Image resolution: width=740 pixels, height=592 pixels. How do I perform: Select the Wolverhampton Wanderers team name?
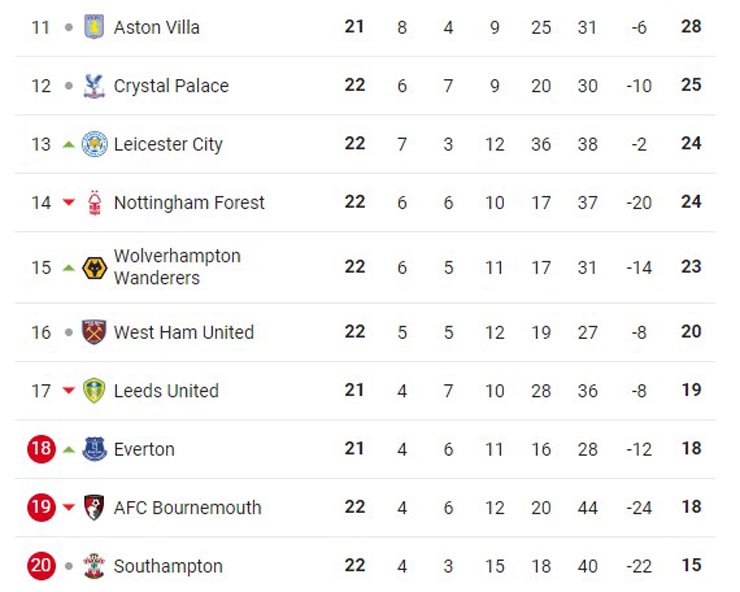coord(177,267)
